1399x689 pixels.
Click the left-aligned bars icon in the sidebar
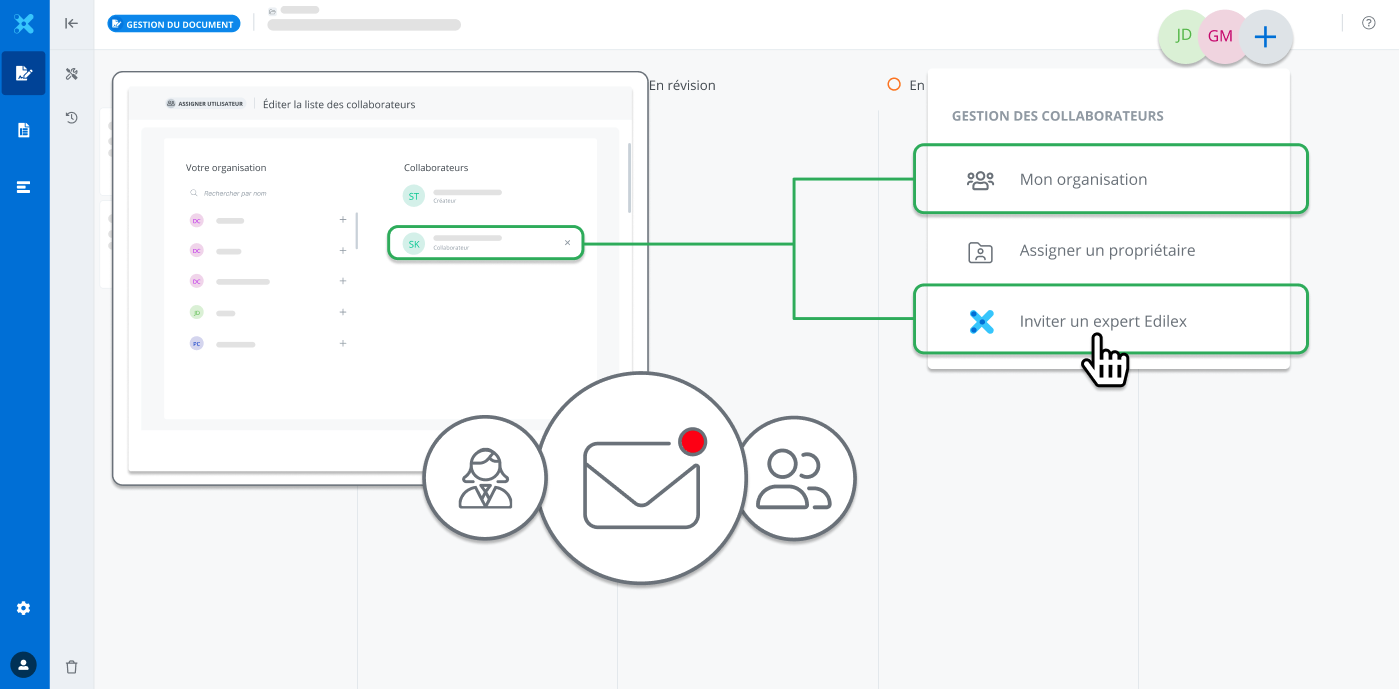[x=24, y=187]
